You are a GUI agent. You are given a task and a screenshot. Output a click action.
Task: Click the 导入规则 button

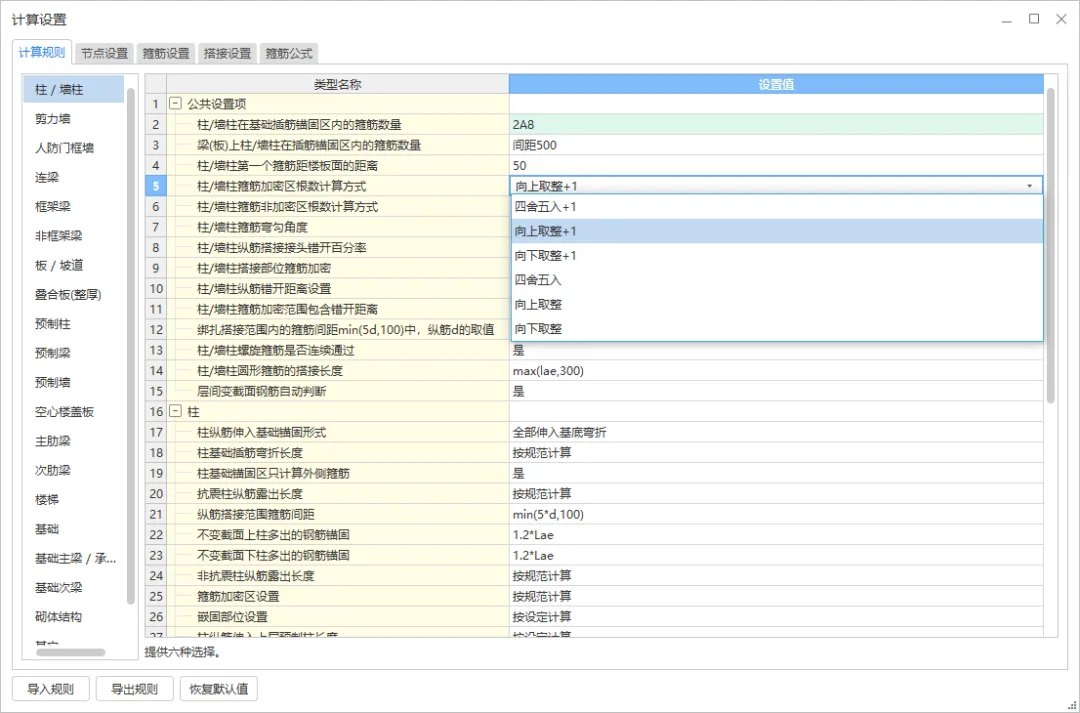point(50,689)
